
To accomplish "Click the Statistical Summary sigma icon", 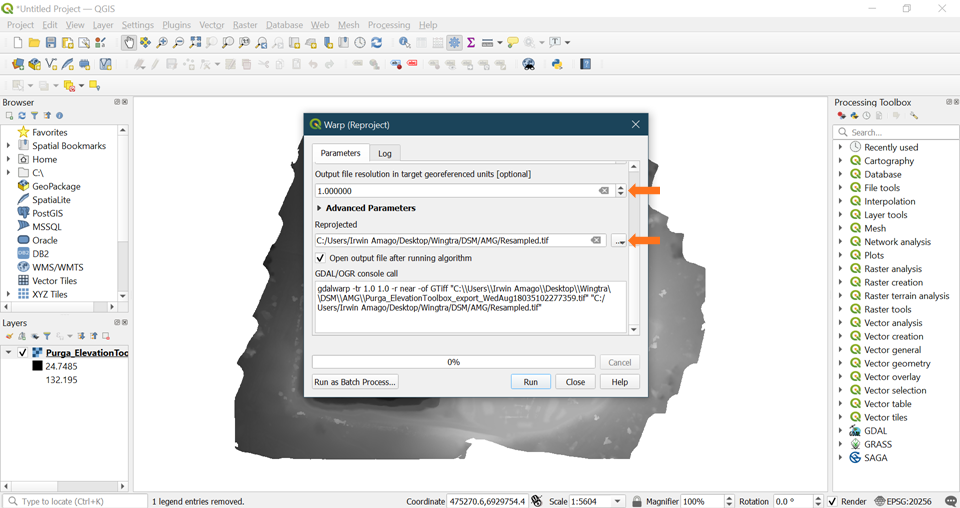I will pyautogui.click(x=471, y=43).
